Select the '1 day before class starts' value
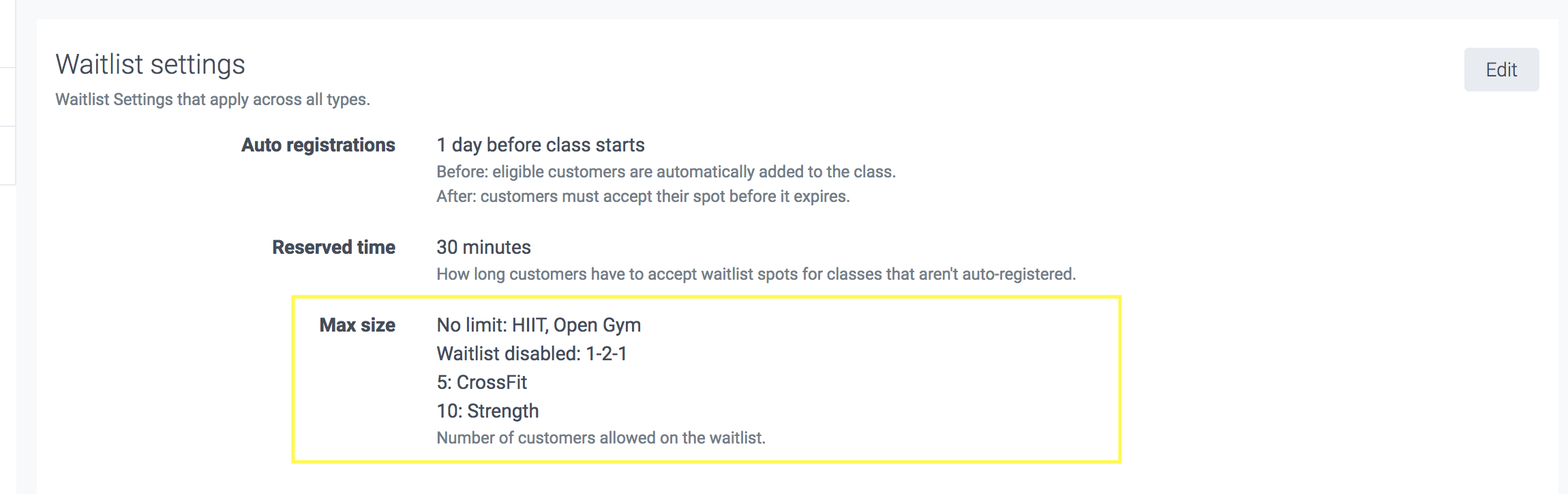The image size is (1568, 494). point(540,145)
